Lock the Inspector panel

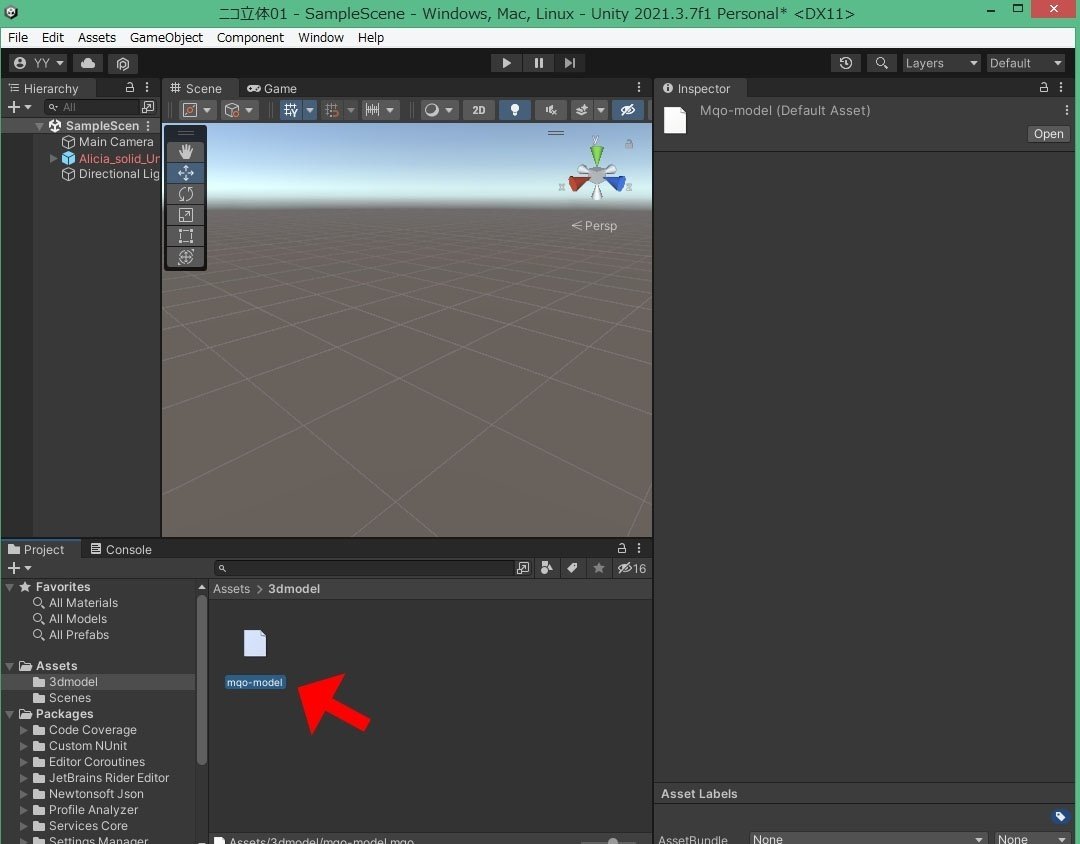coord(1043,88)
